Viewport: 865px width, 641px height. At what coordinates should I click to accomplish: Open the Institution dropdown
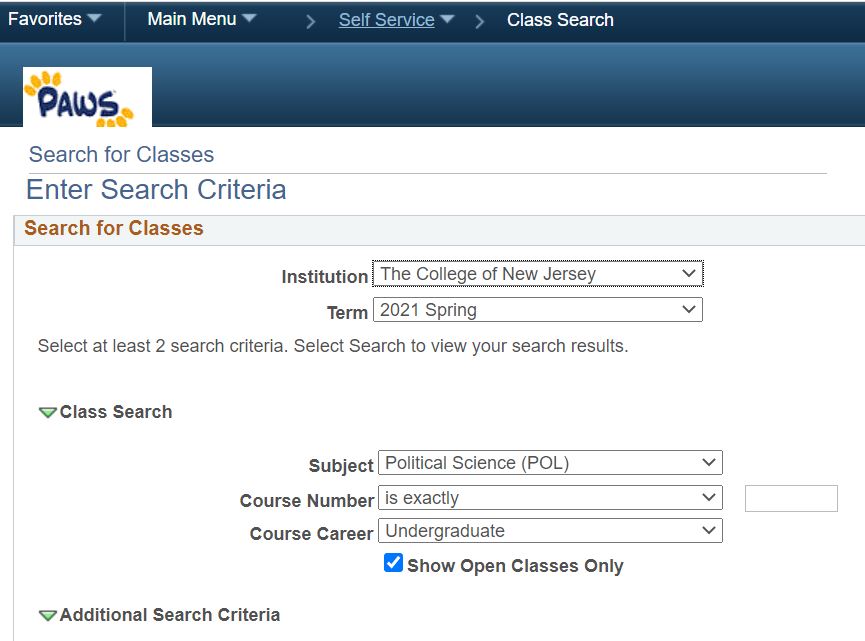tap(538, 274)
